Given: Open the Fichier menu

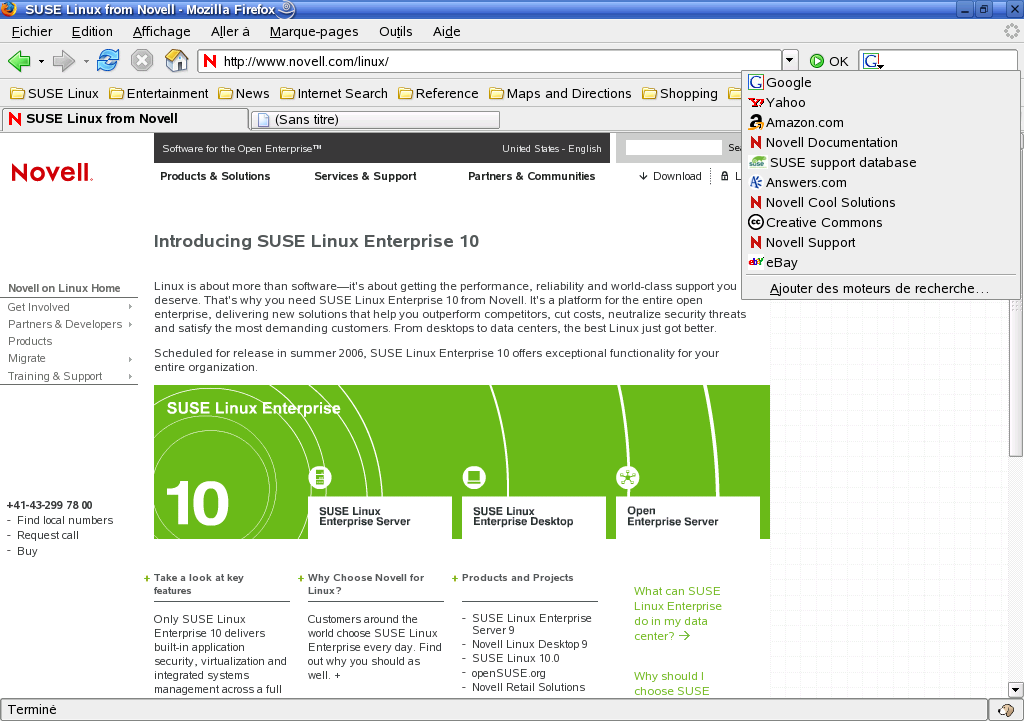Looking at the screenshot, I should point(32,31).
